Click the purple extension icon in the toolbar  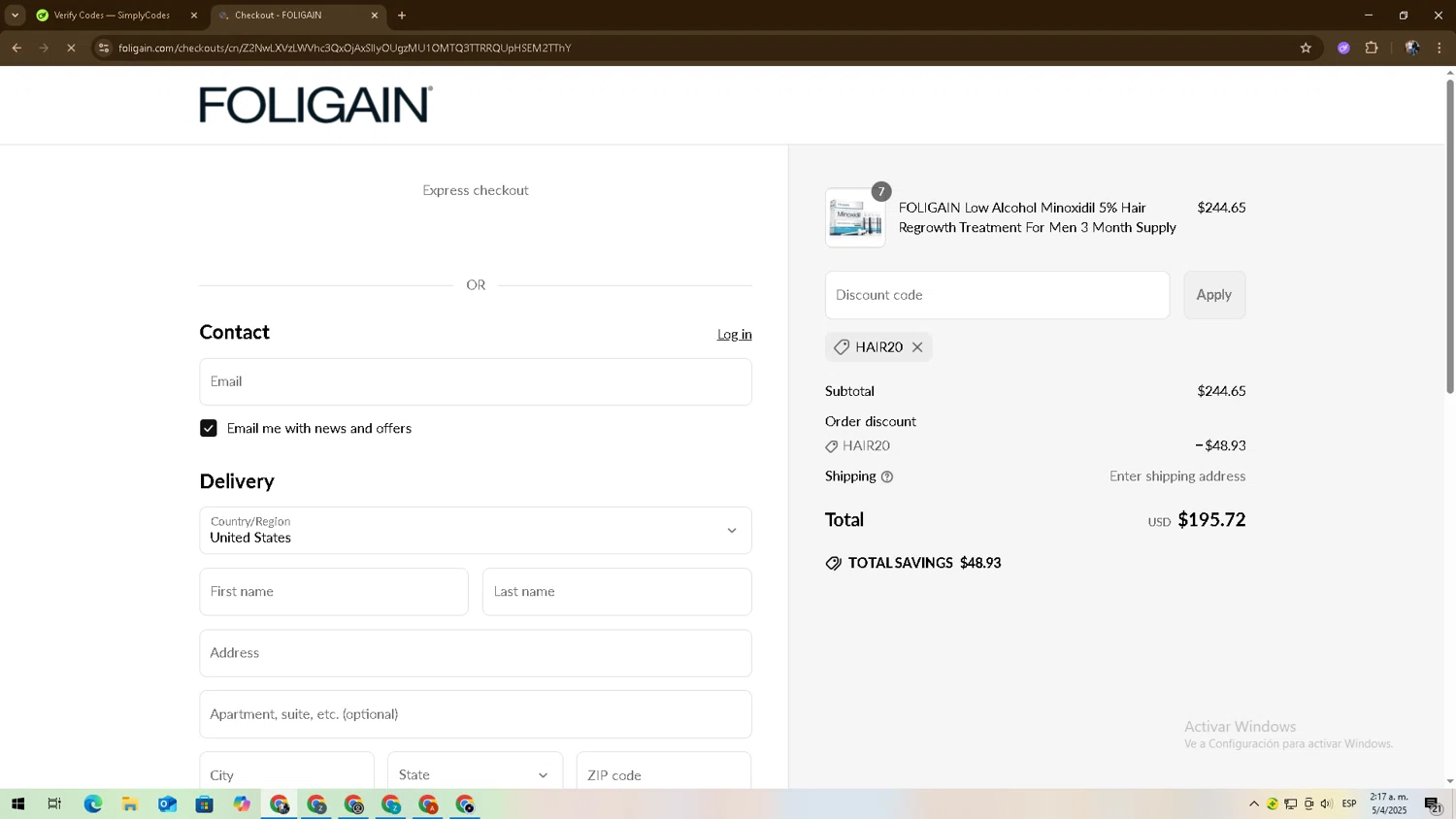1343,48
